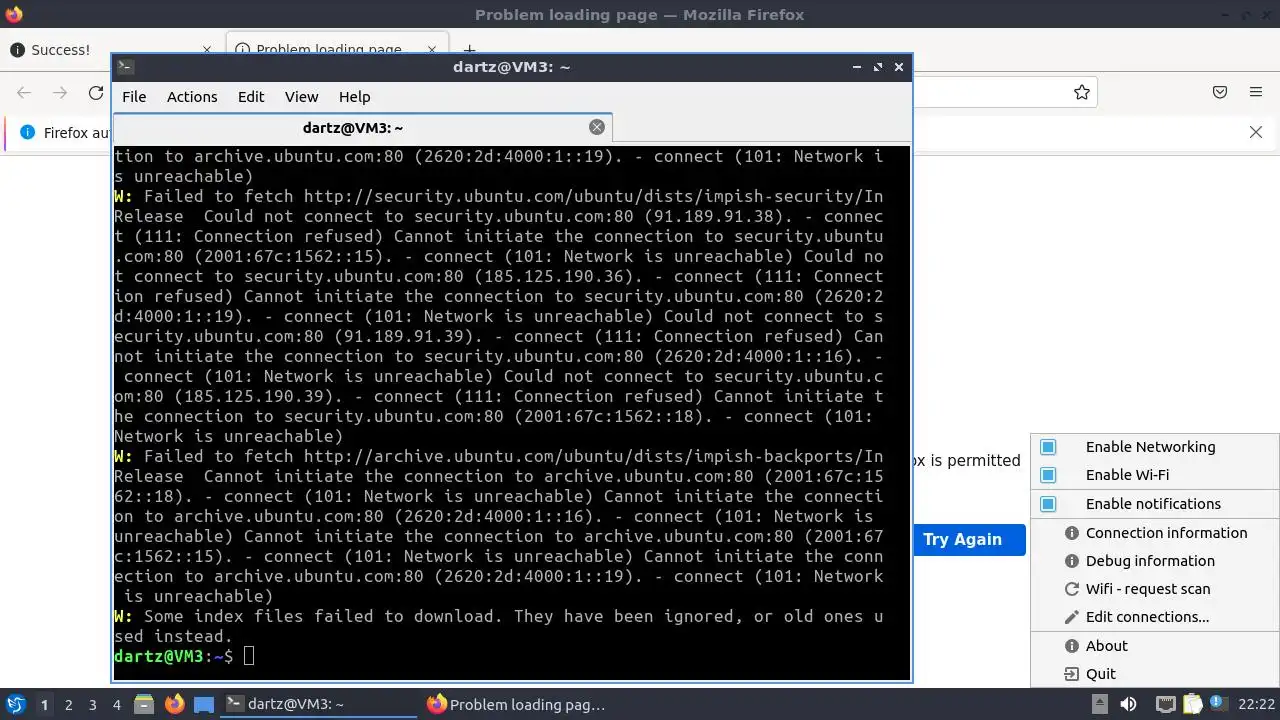Quit the network applet
This screenshot has height=720, width=1280.
coord(1155,674)
